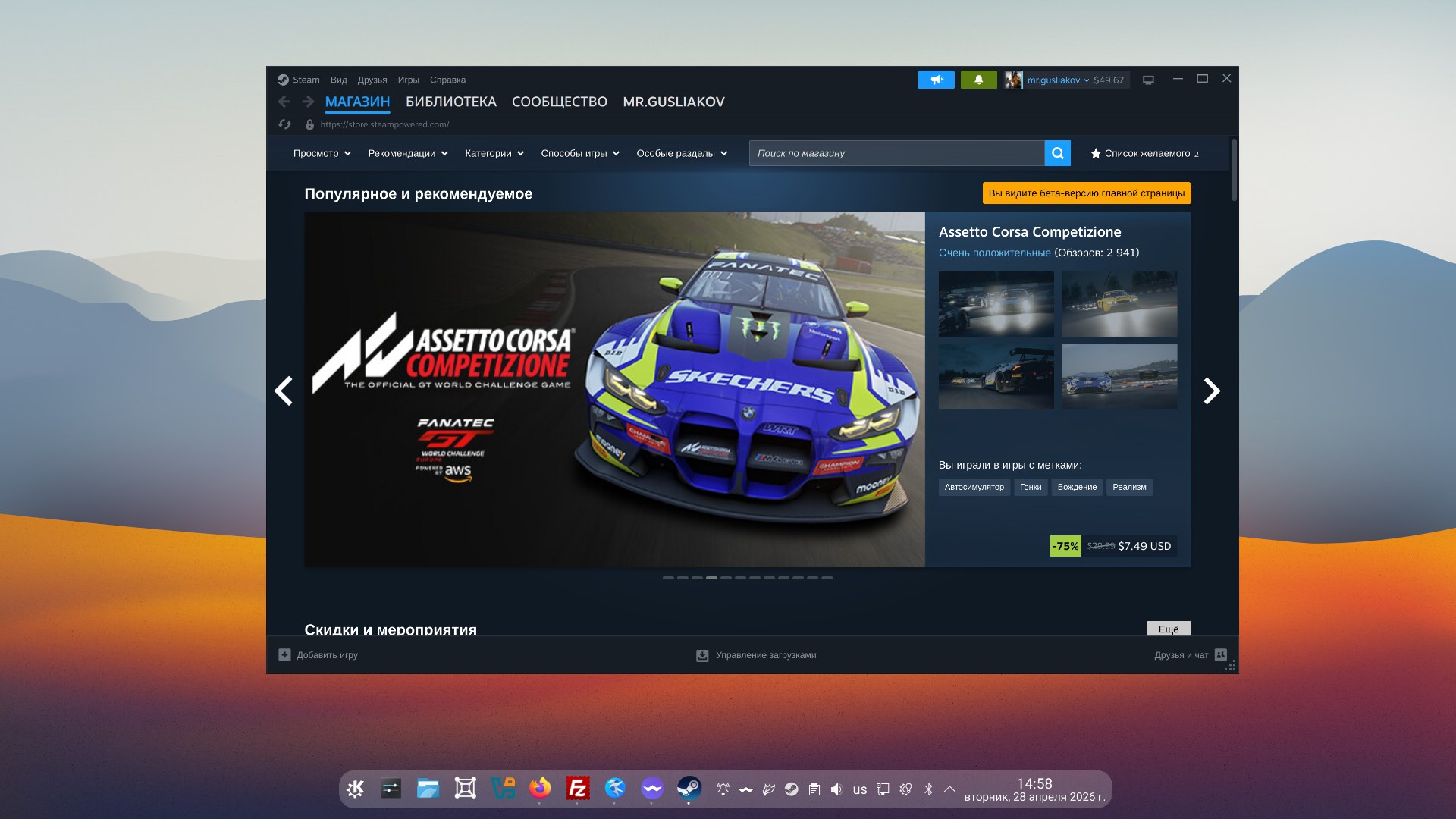This screenshot has height=819, width=1456.
Task: Open the Список желаемого wishlist link
Action: pos(1144,153)
